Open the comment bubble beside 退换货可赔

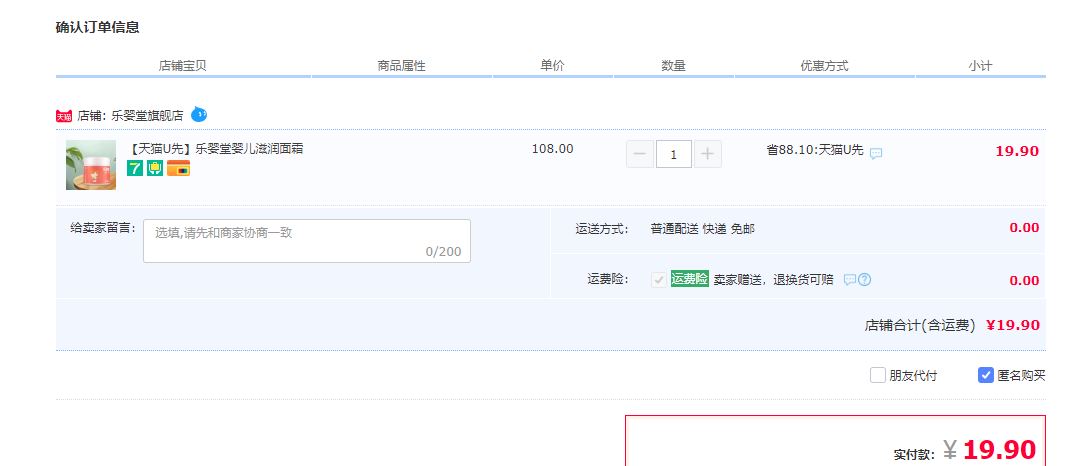(x=850, y=279)
